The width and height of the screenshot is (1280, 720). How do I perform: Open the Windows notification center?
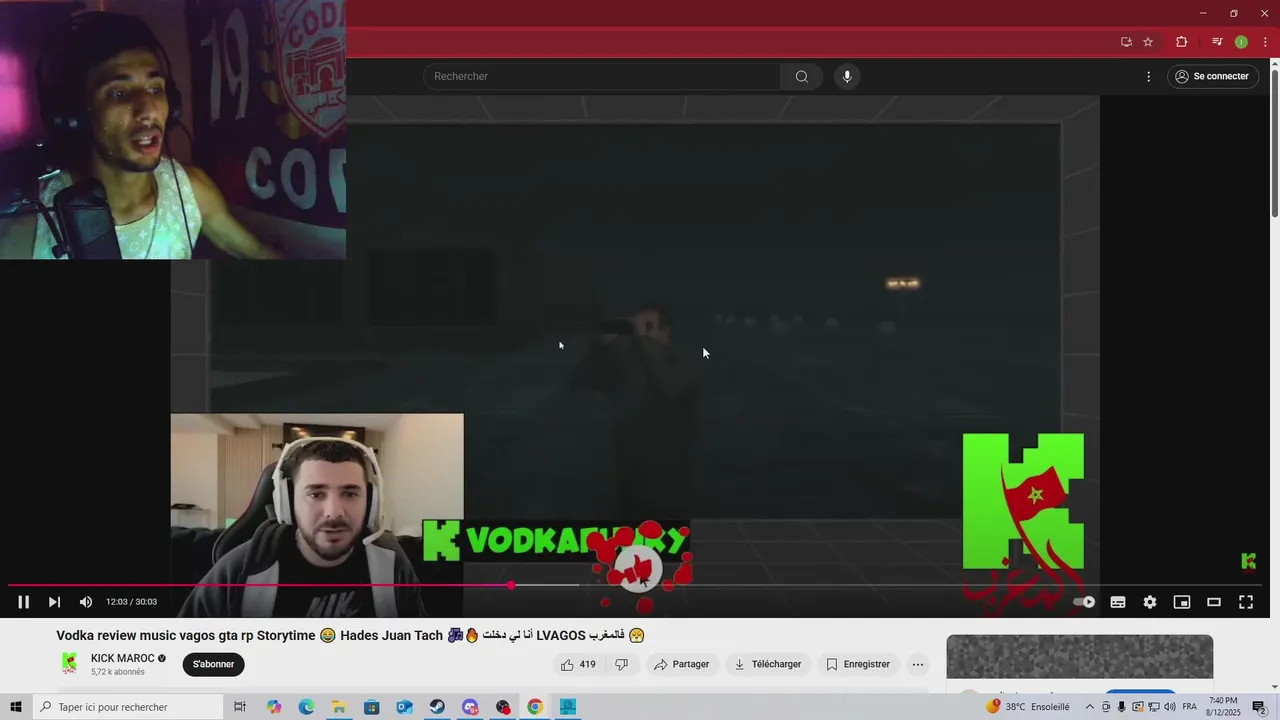click(x=1259, y=707)
